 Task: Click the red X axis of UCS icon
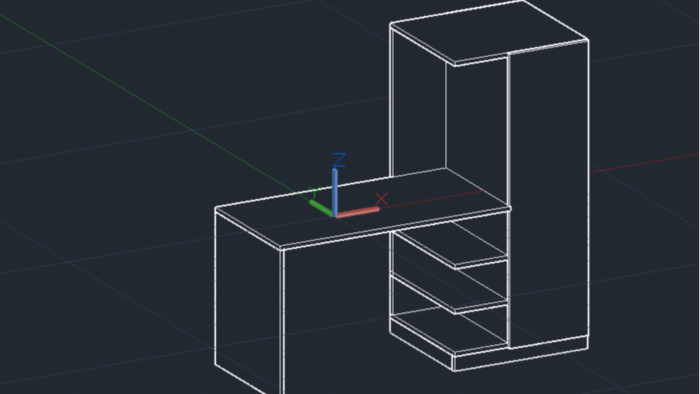coord(358,212)
